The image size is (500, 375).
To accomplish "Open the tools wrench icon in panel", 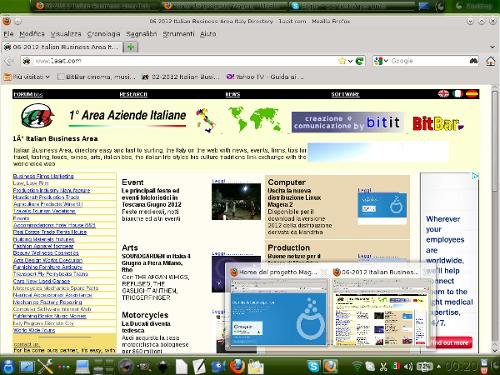I will pos(46,366).
